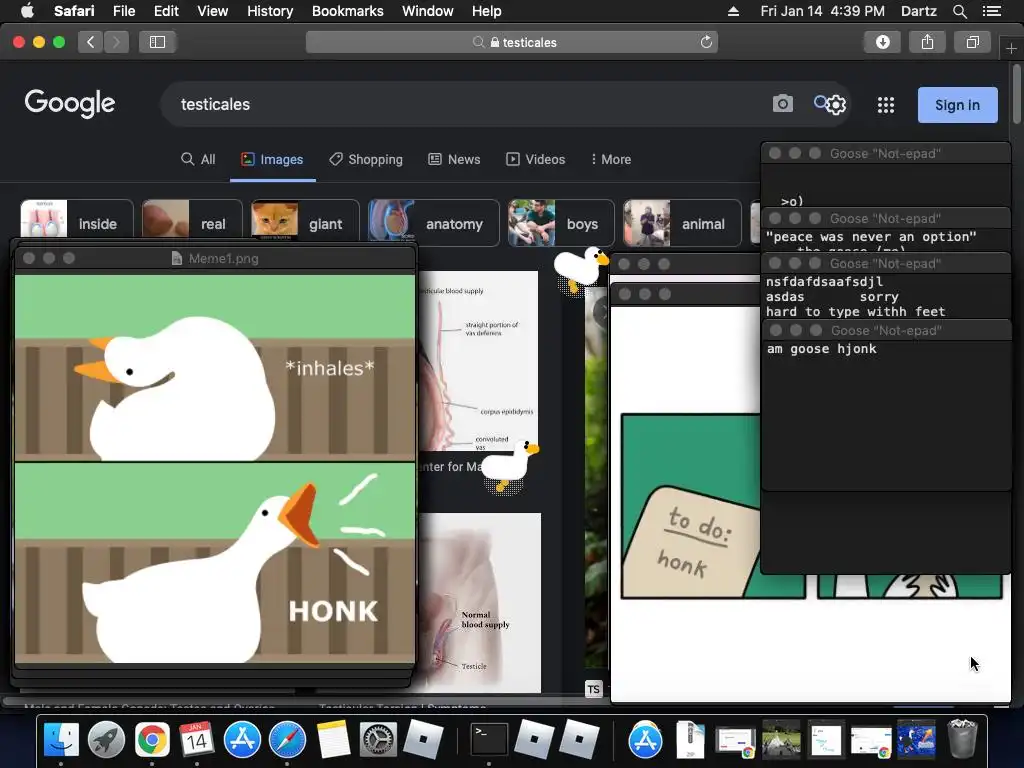Open the Safari app menu

point(74,11)
